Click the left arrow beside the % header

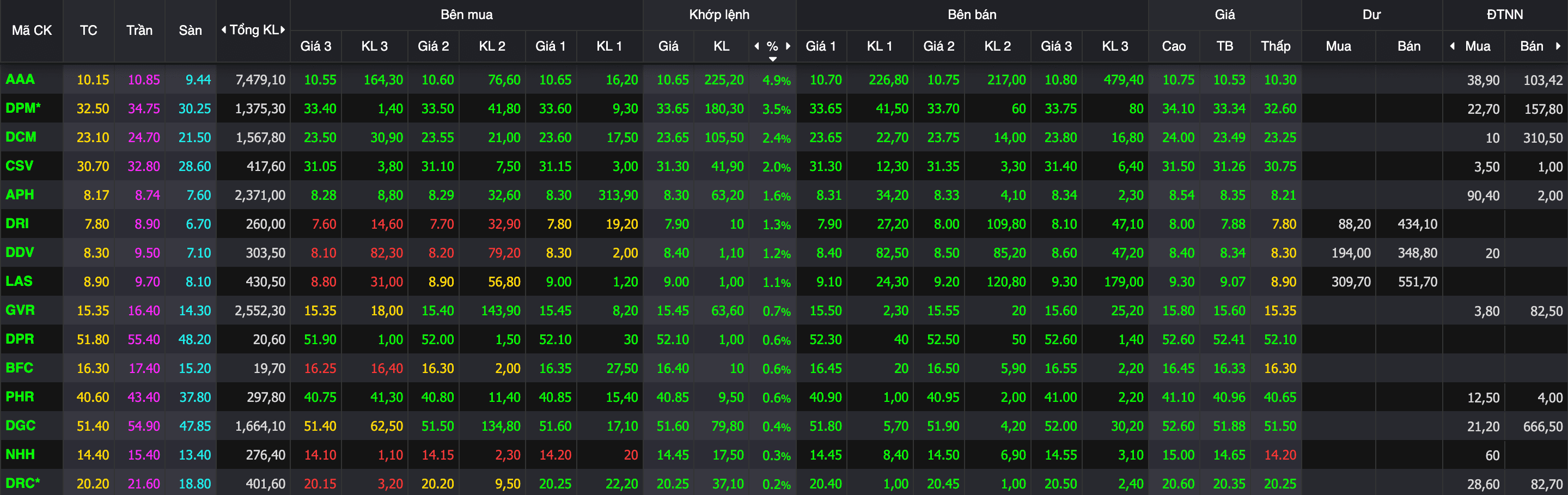click(x=756, y=46)
